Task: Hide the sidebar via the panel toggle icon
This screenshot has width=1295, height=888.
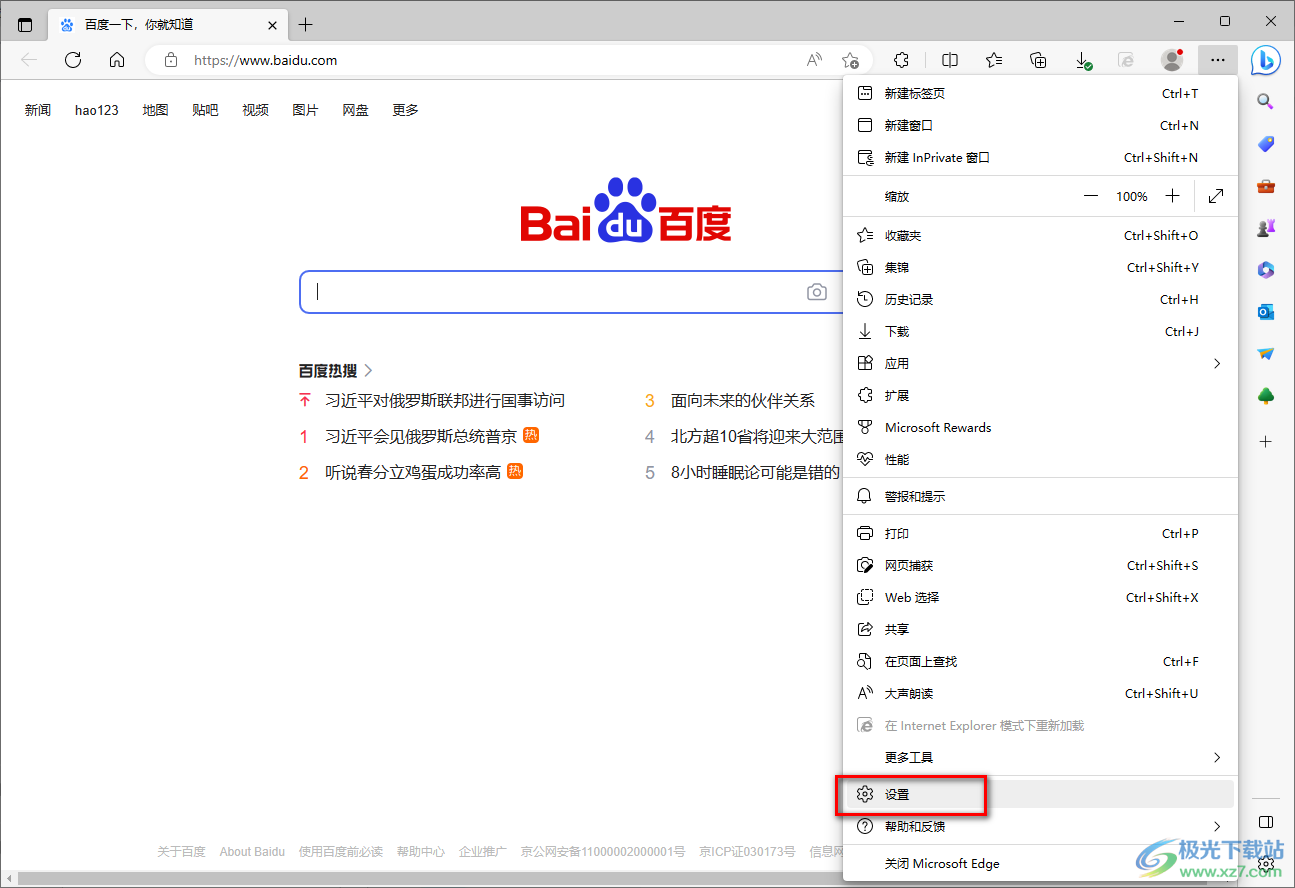Action: pyautogui.click(x=1265, y=822)
